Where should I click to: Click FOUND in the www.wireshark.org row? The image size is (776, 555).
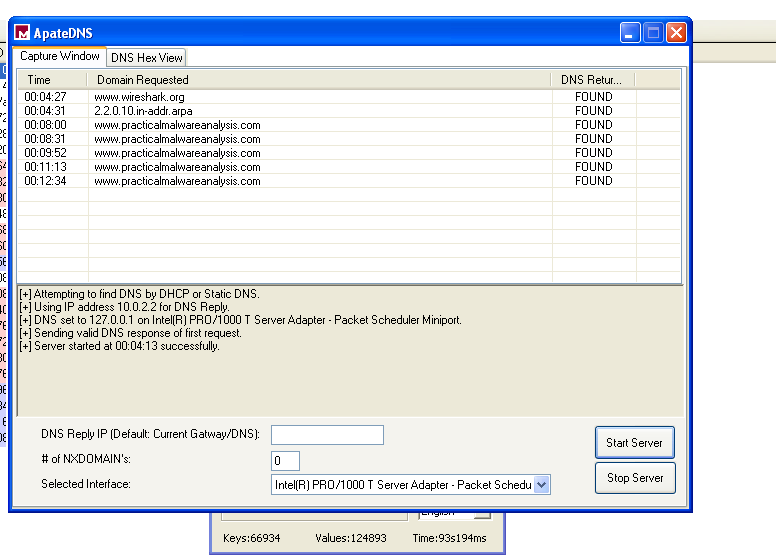click(x=593, y=97)
